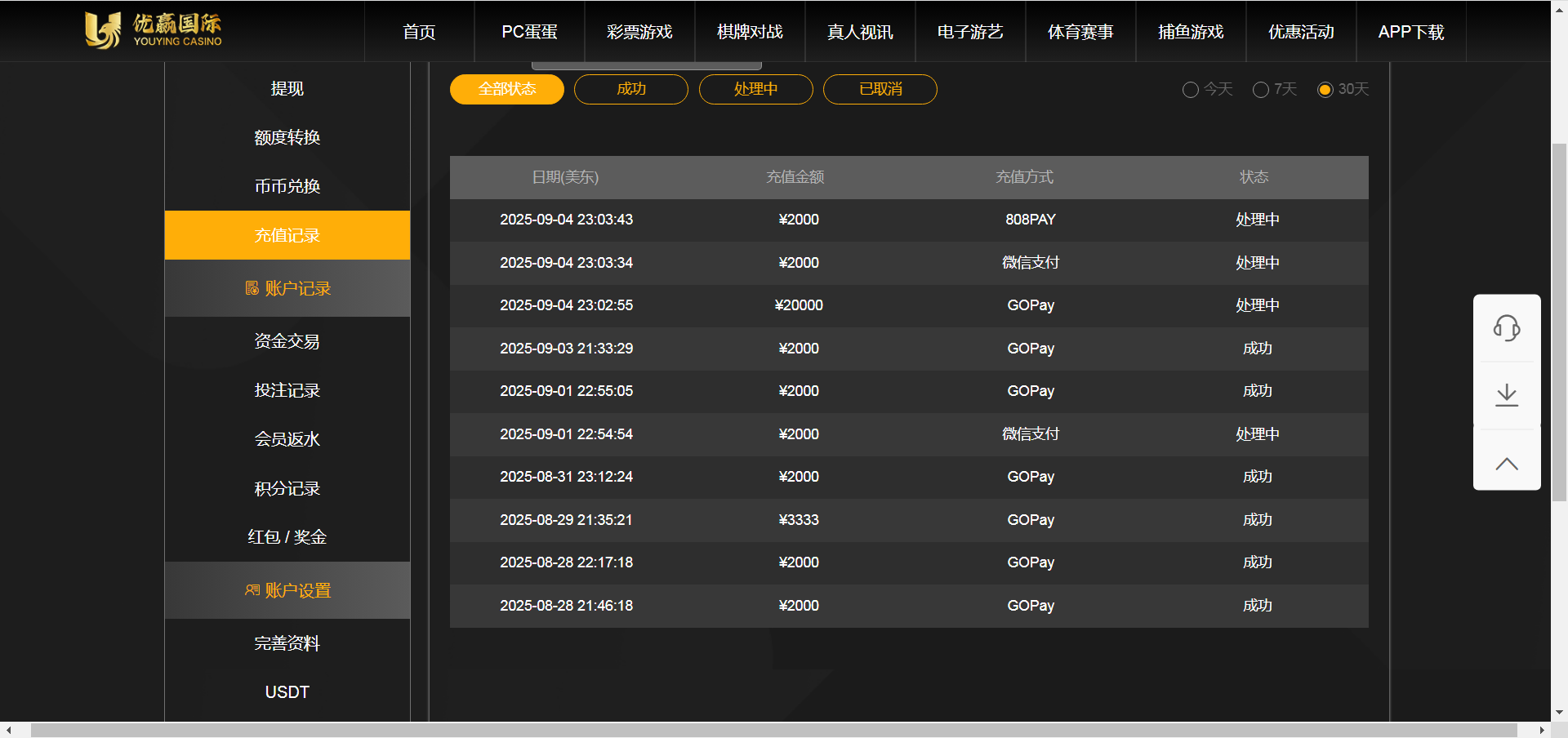Viewport: 1568px width, 738px height.
Task: Select the 30天 radio button
Action: [1325, 90]
